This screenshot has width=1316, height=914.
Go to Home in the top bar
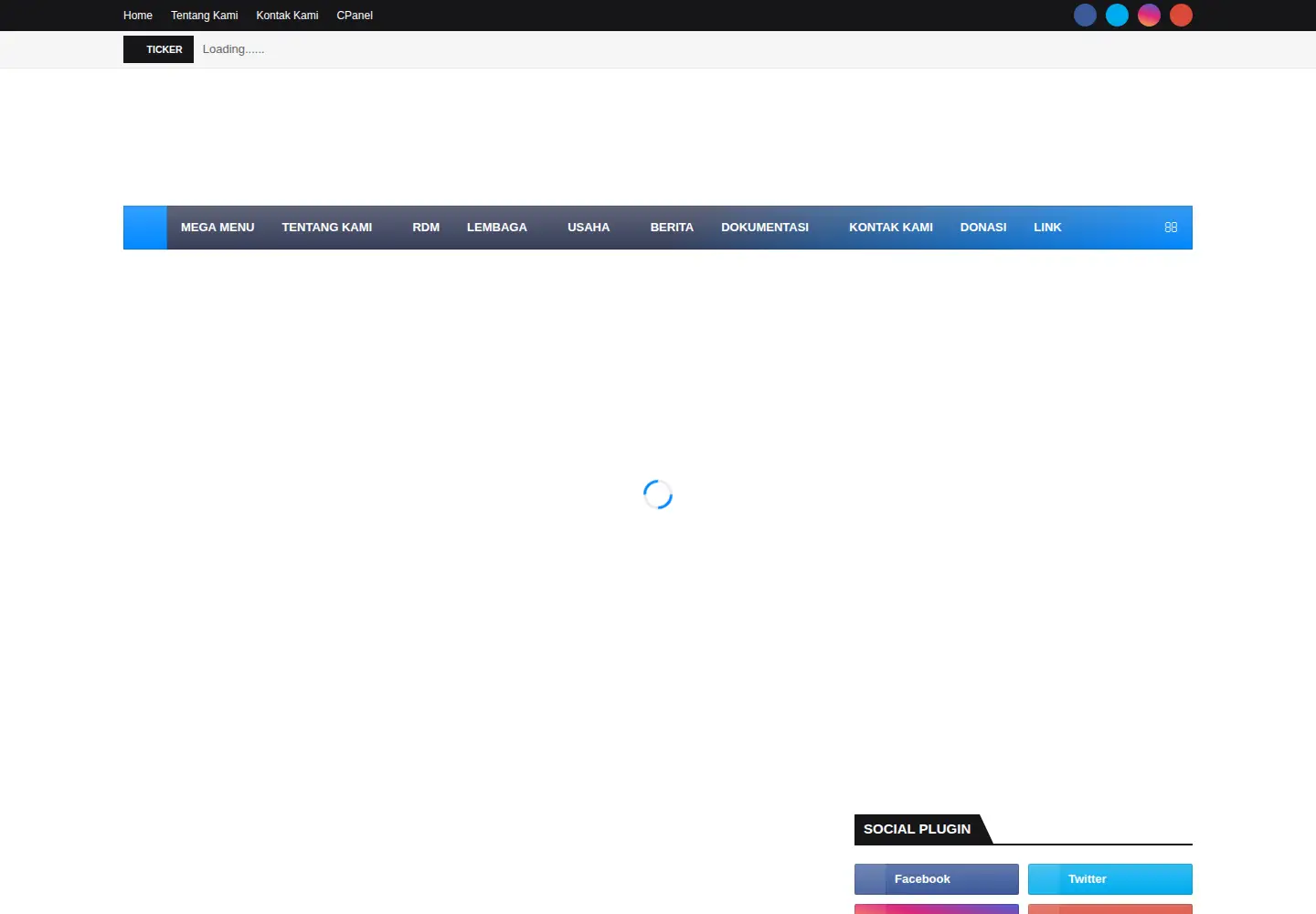point(138,16)
